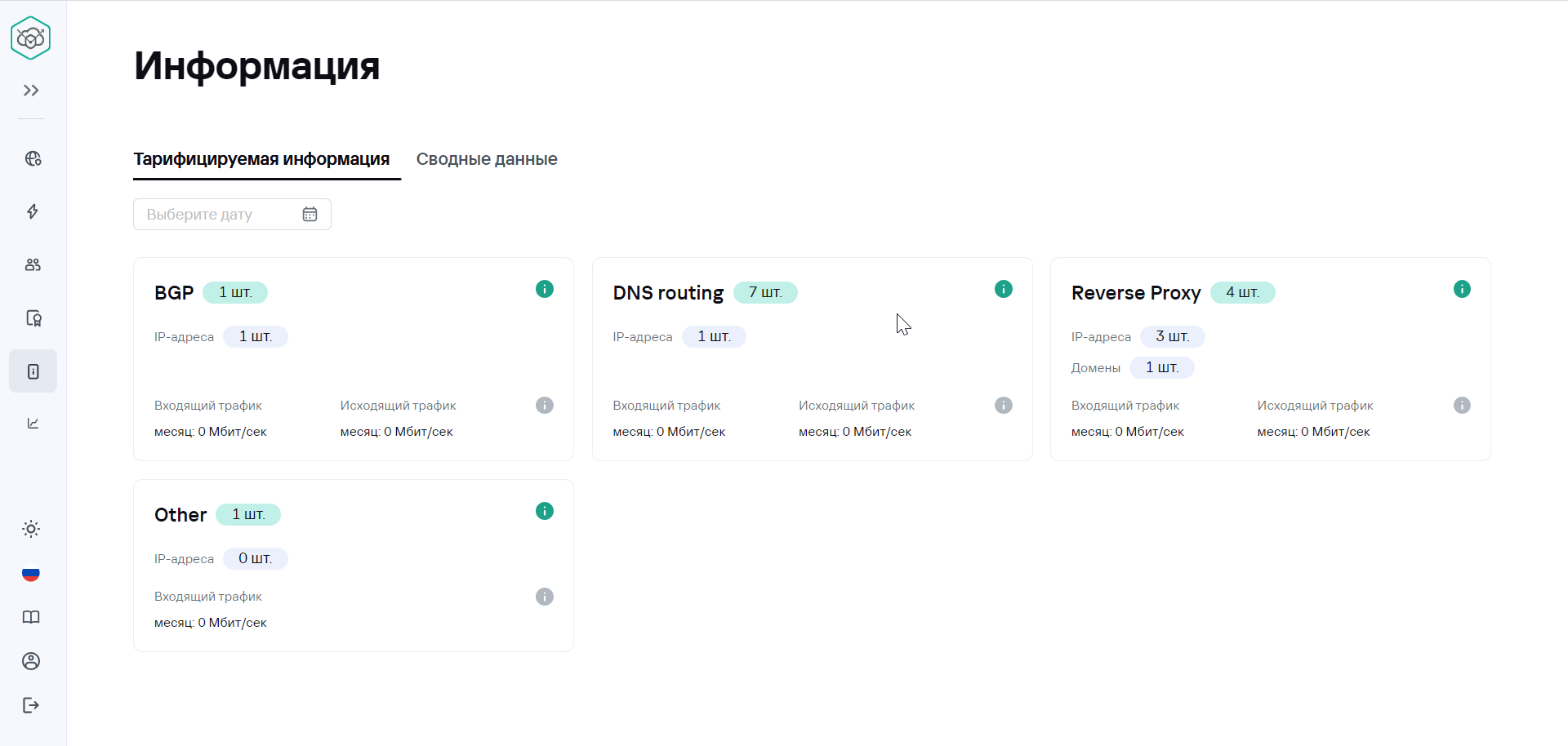Open the documentation book icon
The height and width of the screenshot is (746, 1568).
pos(31,617)
